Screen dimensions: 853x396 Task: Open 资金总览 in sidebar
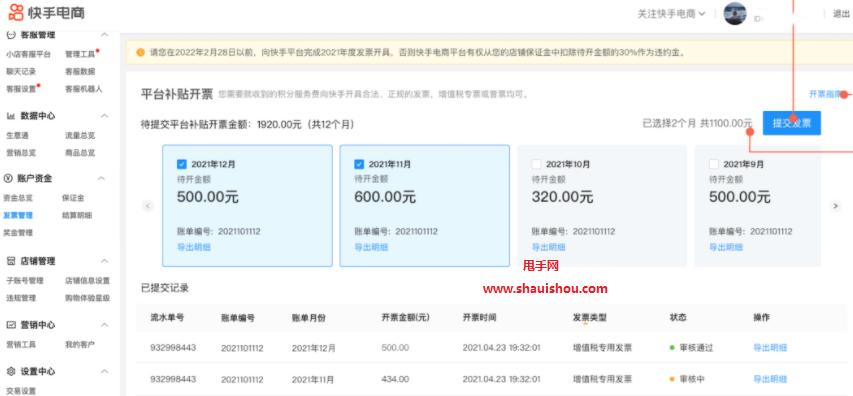click(x=18, y=198)
